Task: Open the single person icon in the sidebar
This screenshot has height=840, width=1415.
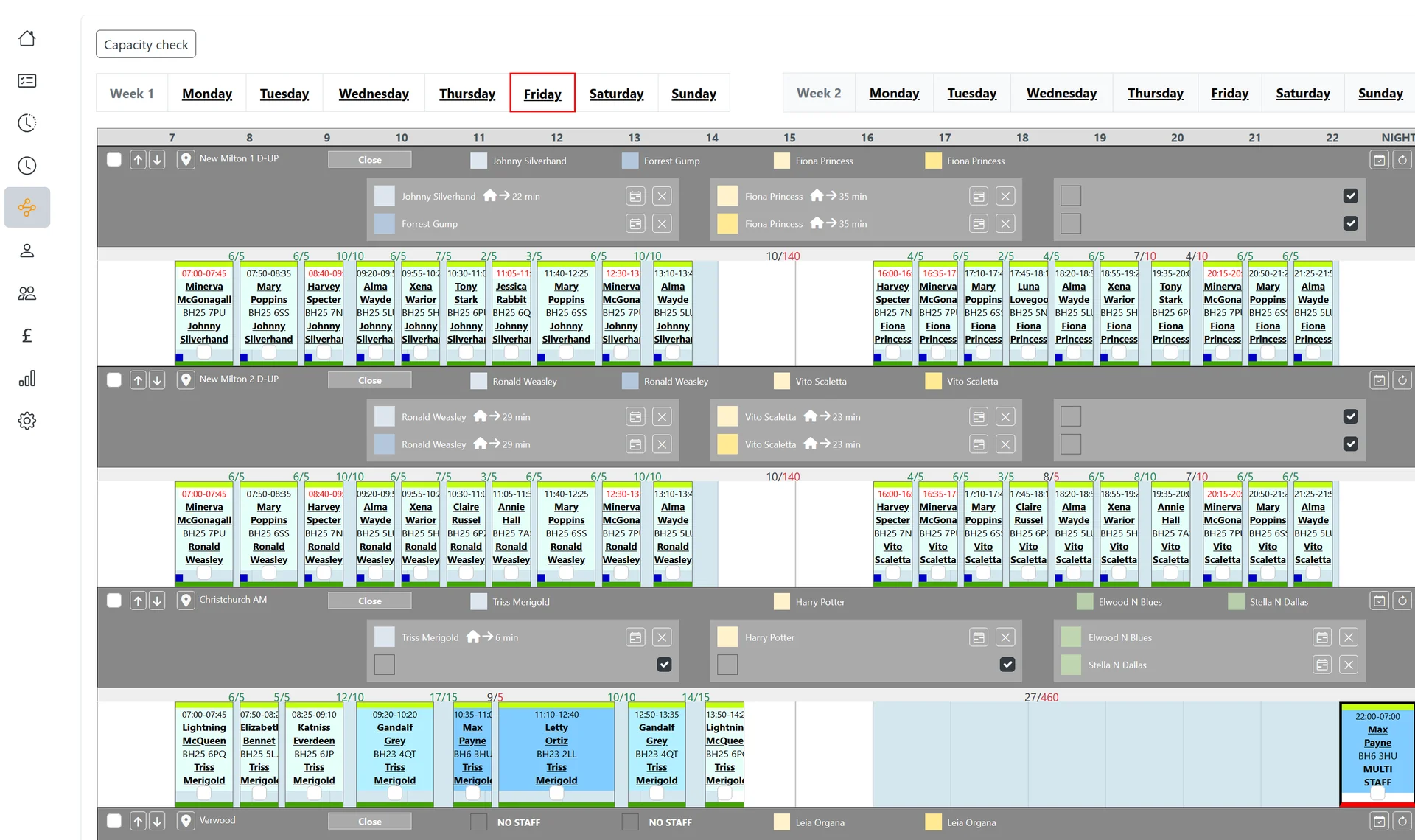Action: point(27,251)
